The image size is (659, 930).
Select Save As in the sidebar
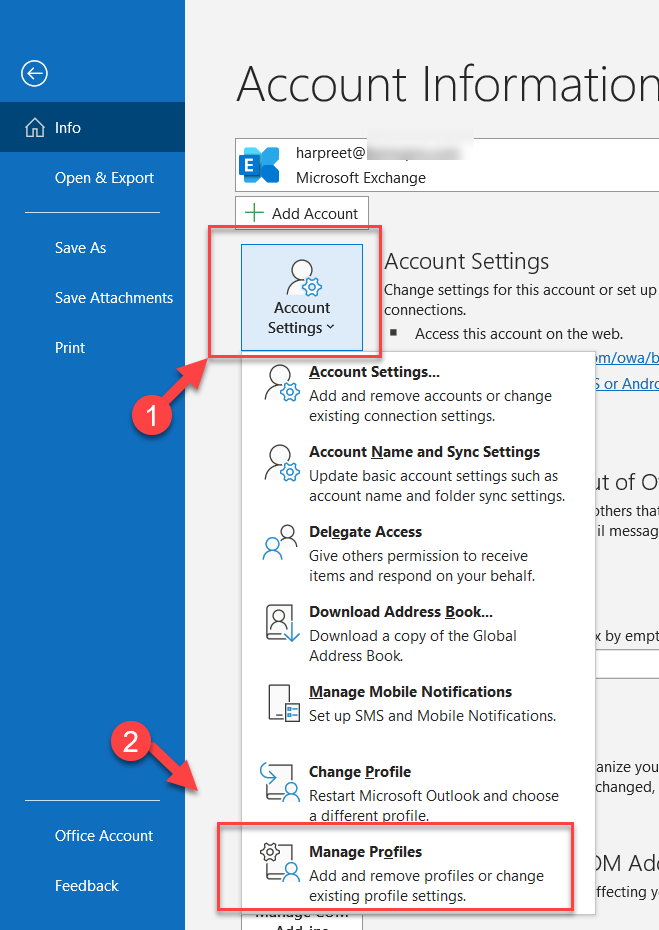[x=80, y=247]
